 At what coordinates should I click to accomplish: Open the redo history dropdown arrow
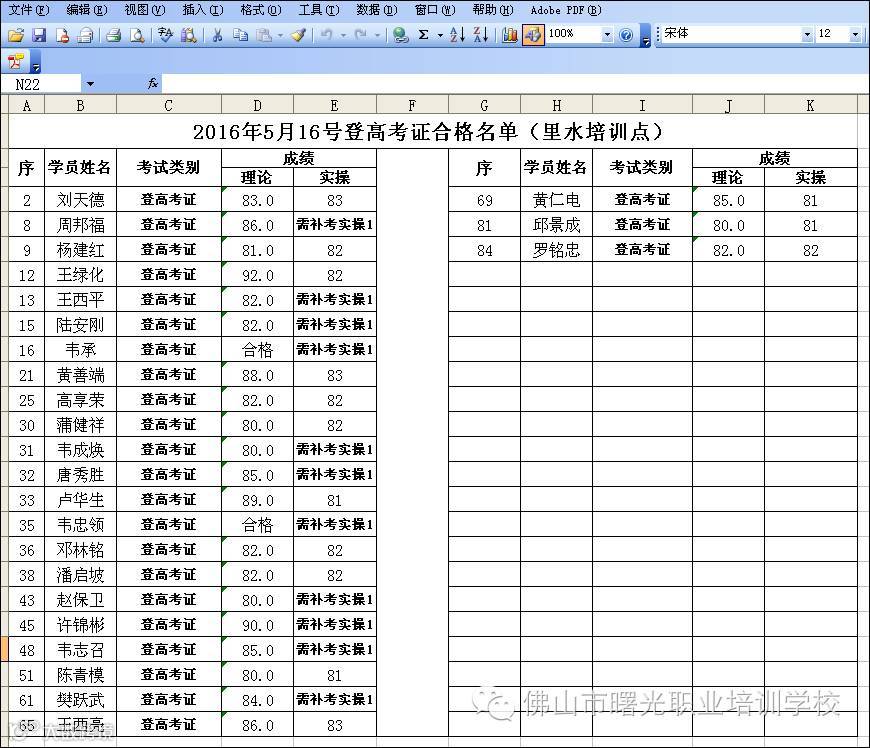378,35
